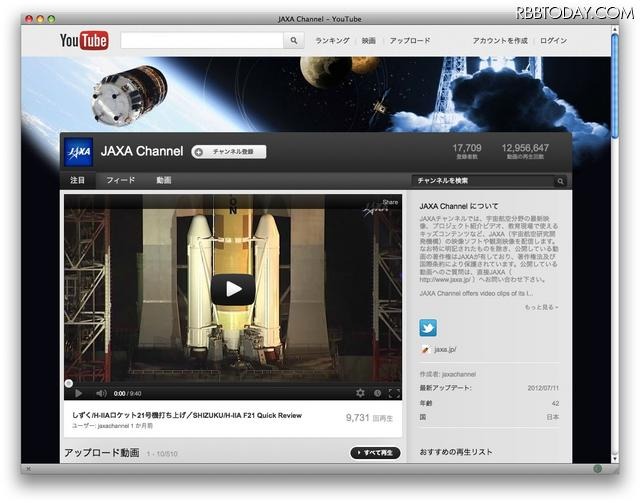Click the large play button on video
Viewport: 640px width, 503px height.
(233, 289)
